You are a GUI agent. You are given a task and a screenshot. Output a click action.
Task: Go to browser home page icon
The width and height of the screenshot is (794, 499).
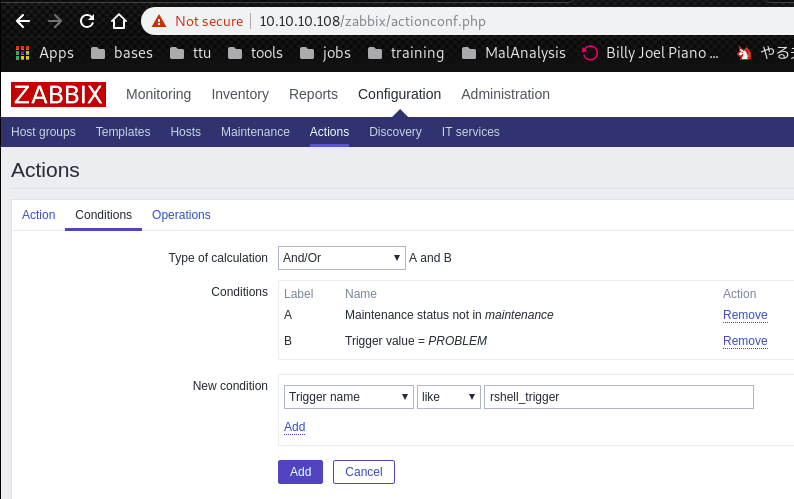click(119, 20)
